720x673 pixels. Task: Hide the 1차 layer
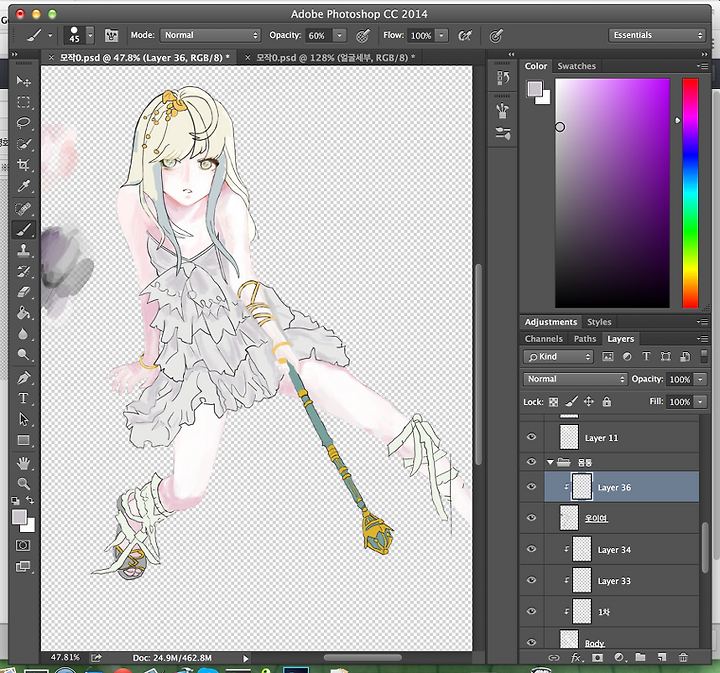531,611
